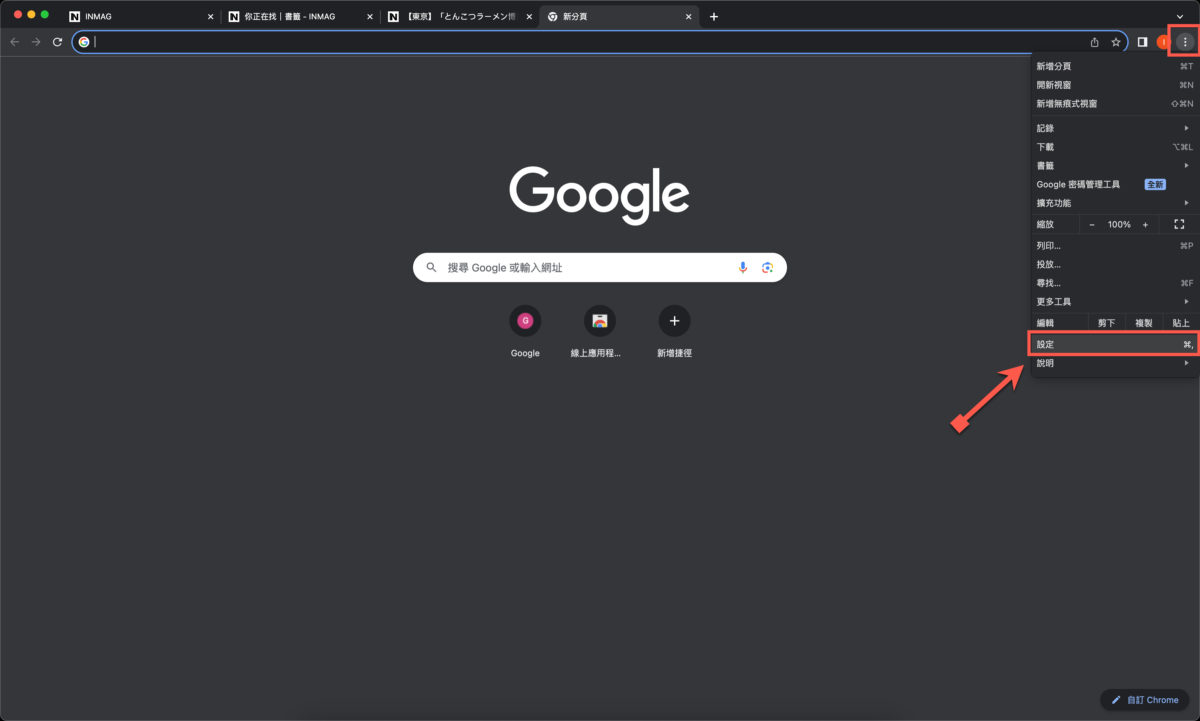The image size is (1200, 721).
Task: Choose 開新視窗 from the menu
Action: [1114, 85]
